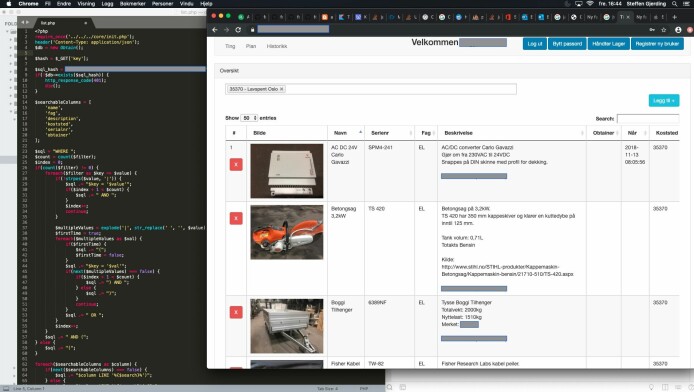Sort the table by Når column

(635, 133)
